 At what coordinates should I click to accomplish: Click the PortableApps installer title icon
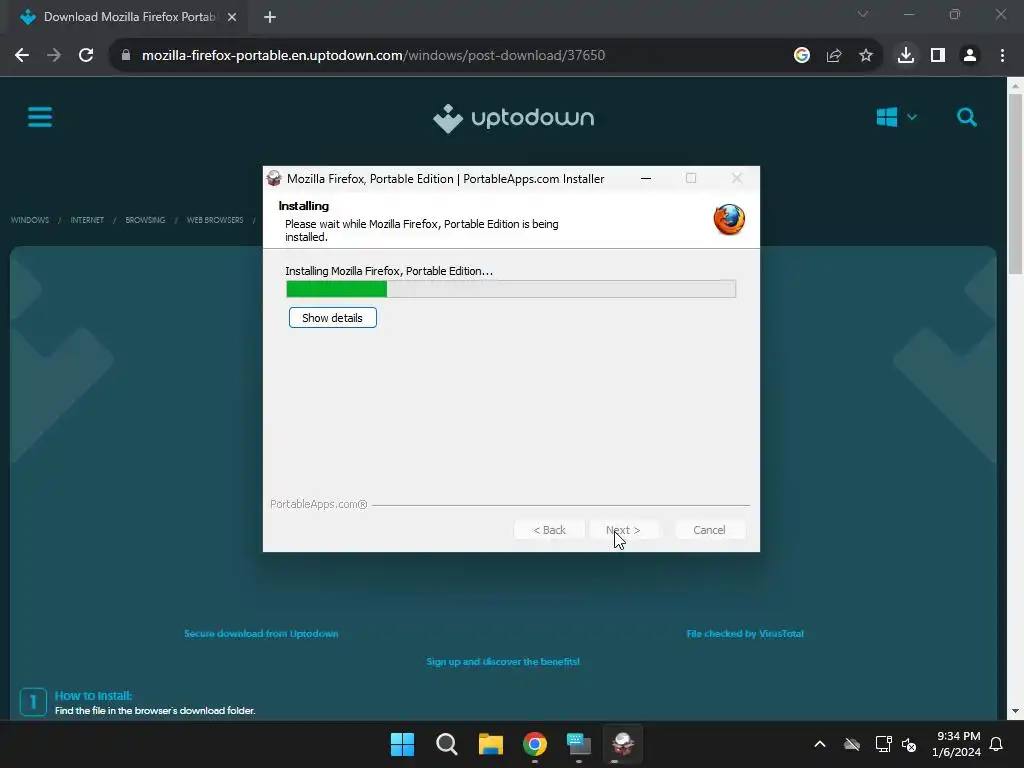pos(274,178)
